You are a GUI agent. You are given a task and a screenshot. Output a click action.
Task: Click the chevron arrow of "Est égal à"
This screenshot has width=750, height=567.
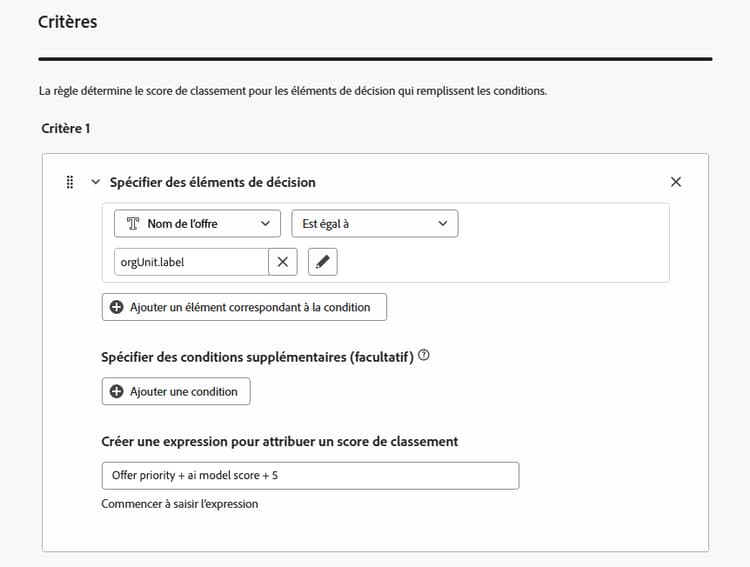click(443, 224)
